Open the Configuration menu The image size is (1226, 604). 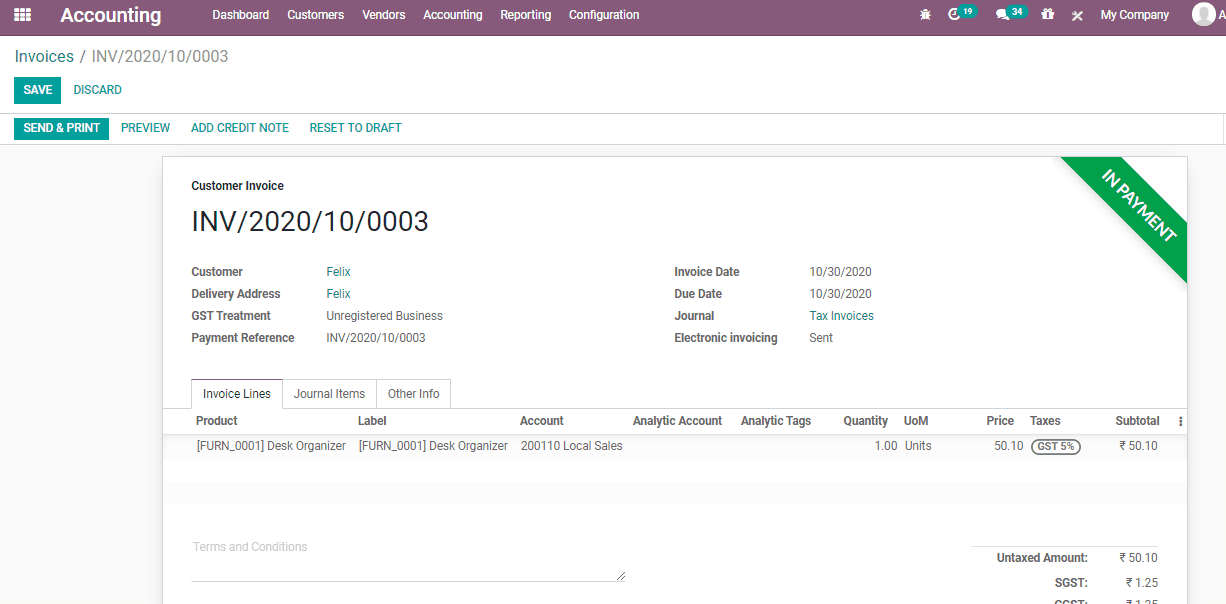(x=604, y=14)
